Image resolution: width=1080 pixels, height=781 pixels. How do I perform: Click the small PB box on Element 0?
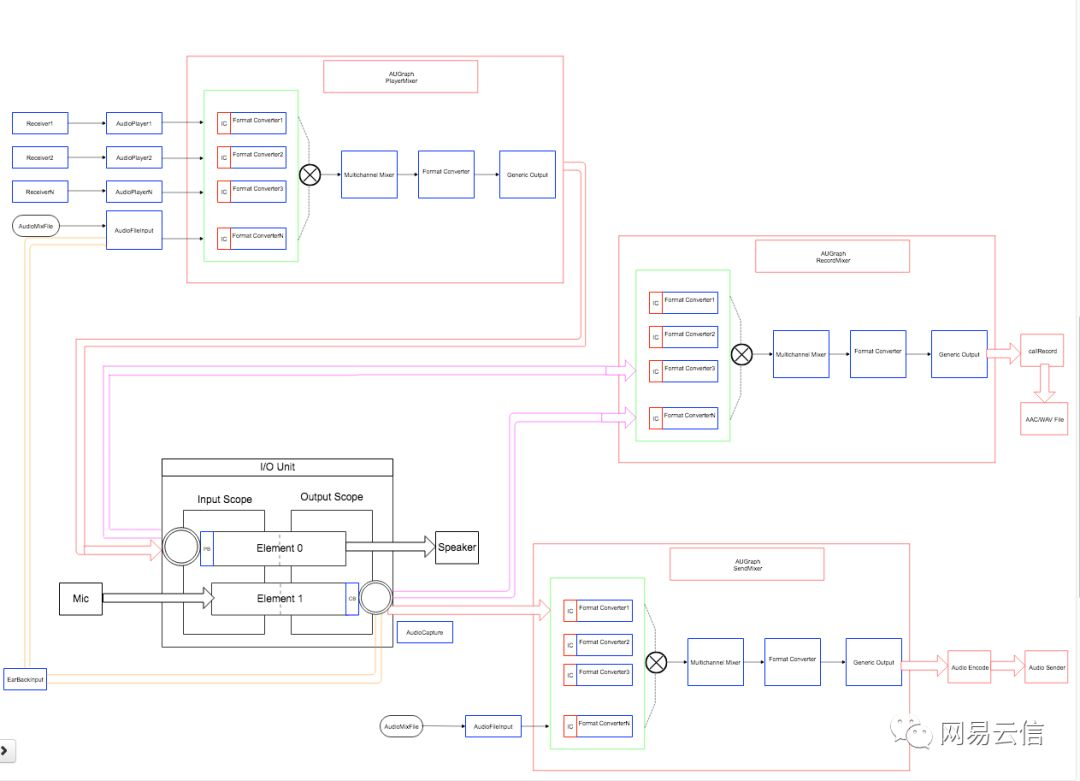coord(207,549)
